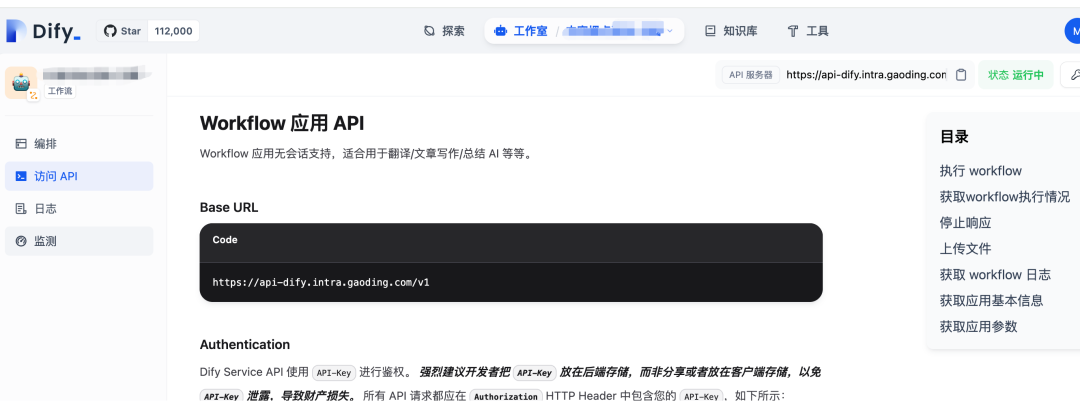This screenshot has width=1080, height=401.
Task: Click the 工作流 tag label
Action: [60, 91]
